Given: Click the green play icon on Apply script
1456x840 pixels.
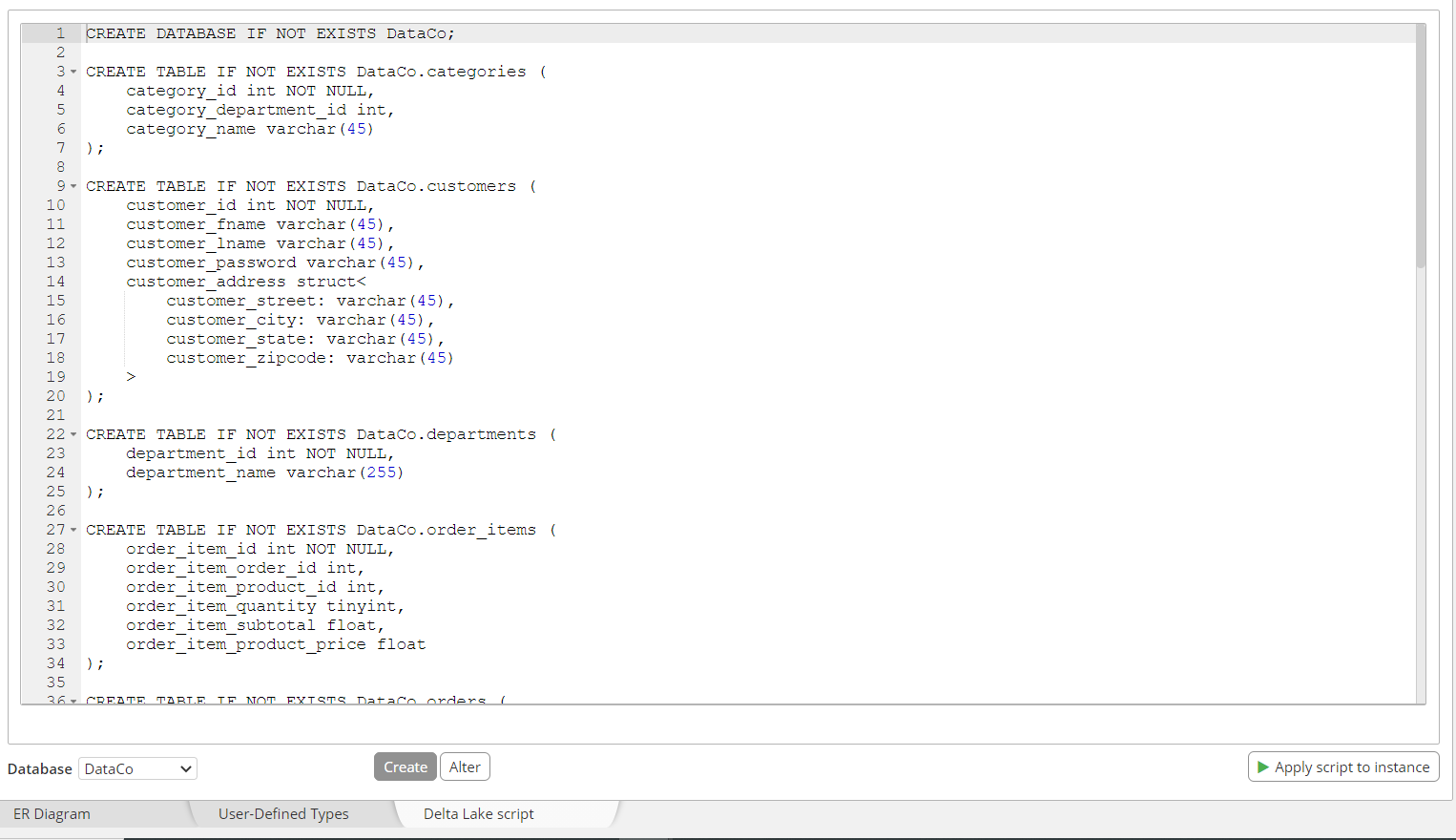Looking at the screenshot, I should [x=1262, y=767].
